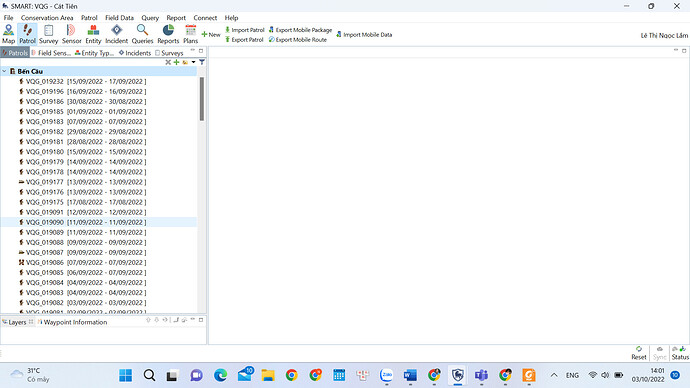690x388 pixels.
Task: Switch to the Entity Types tab
Action: pos(95,53)
